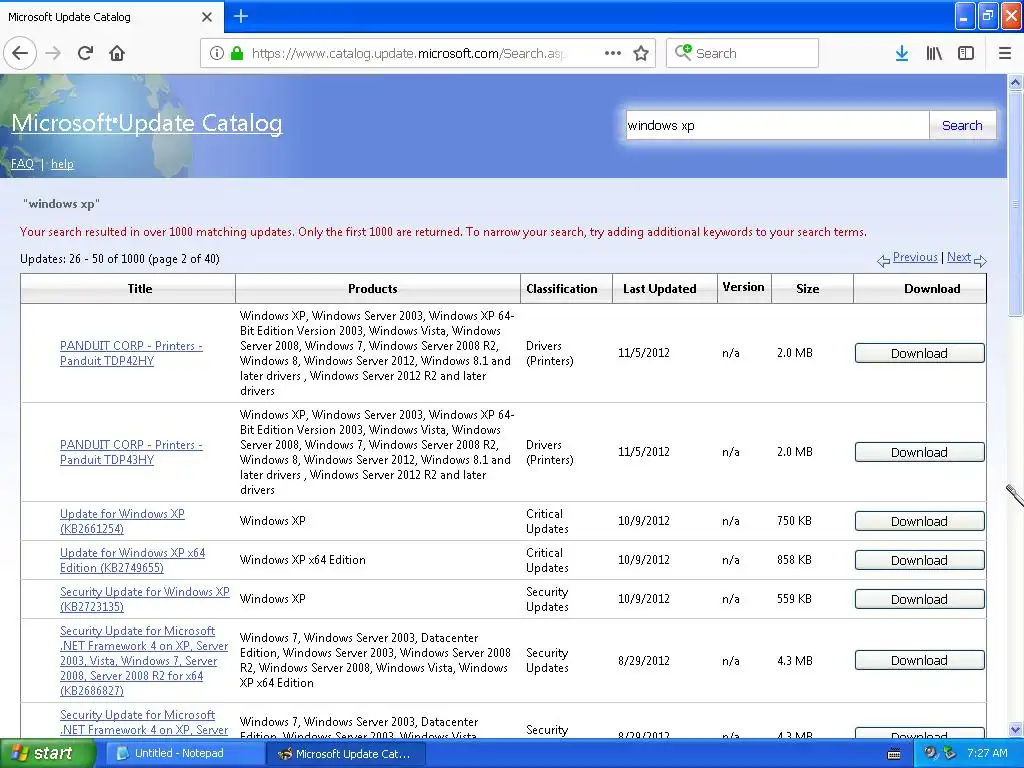This screenshot has height=768, width=1024.
Task: Click the Previous page arrow icon
Action: (x=883, y=261)
